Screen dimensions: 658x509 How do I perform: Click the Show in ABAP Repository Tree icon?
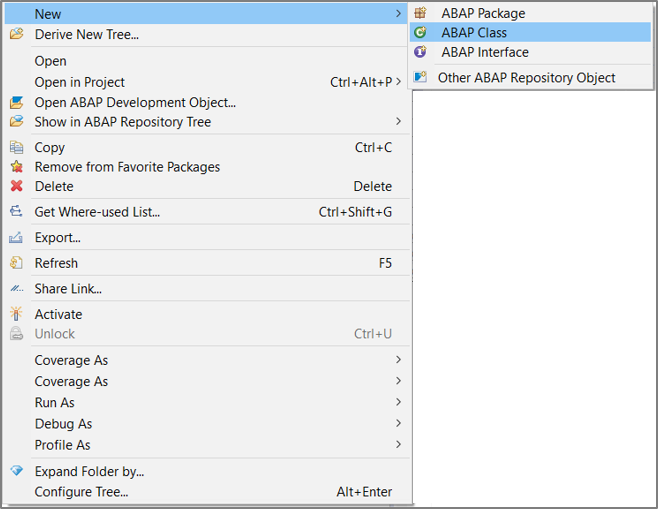[x=16, y=122]
